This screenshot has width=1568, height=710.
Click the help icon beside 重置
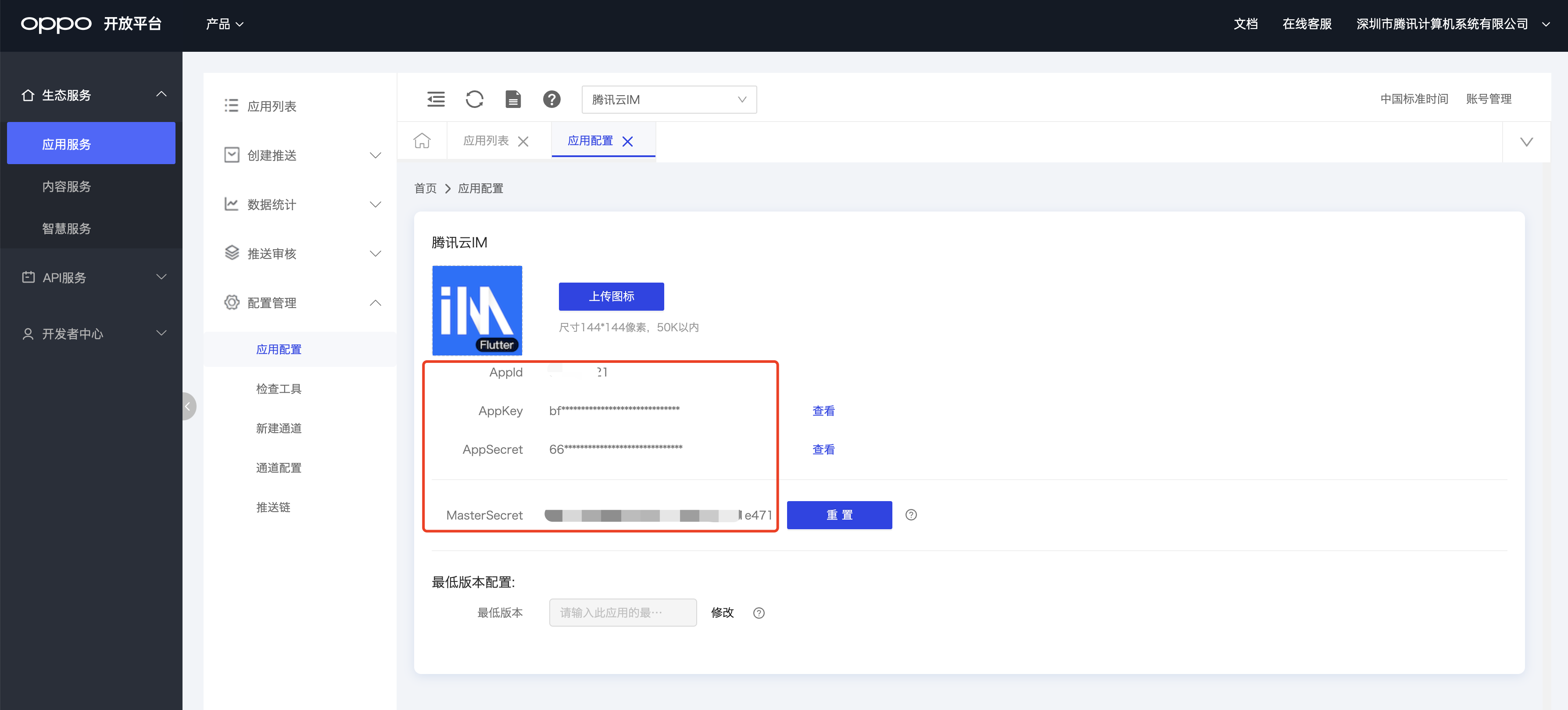coord(911,515)
